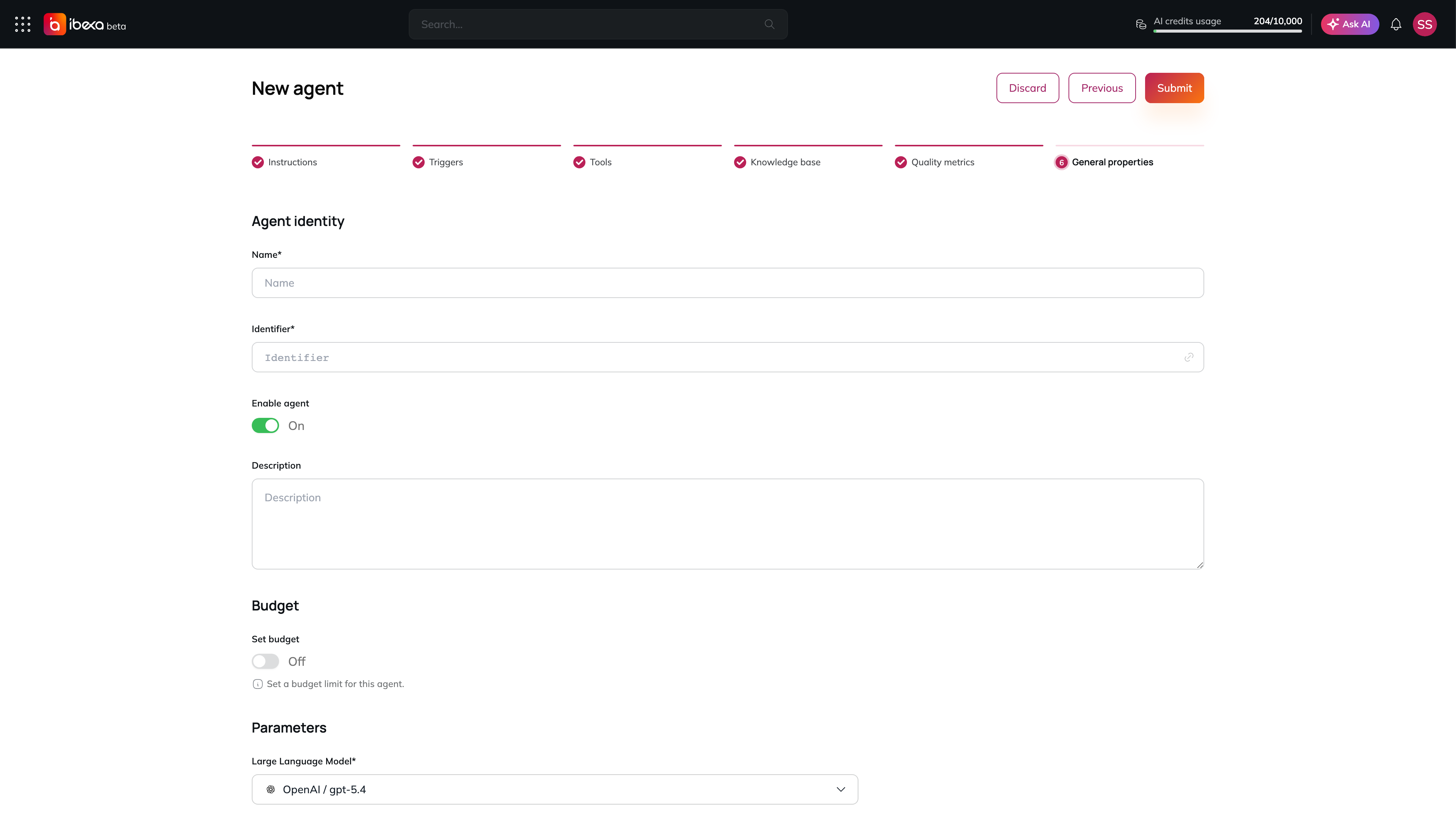The image size is (1456, 819).
Task: Submit the new agent
Action: (1174, 88)
